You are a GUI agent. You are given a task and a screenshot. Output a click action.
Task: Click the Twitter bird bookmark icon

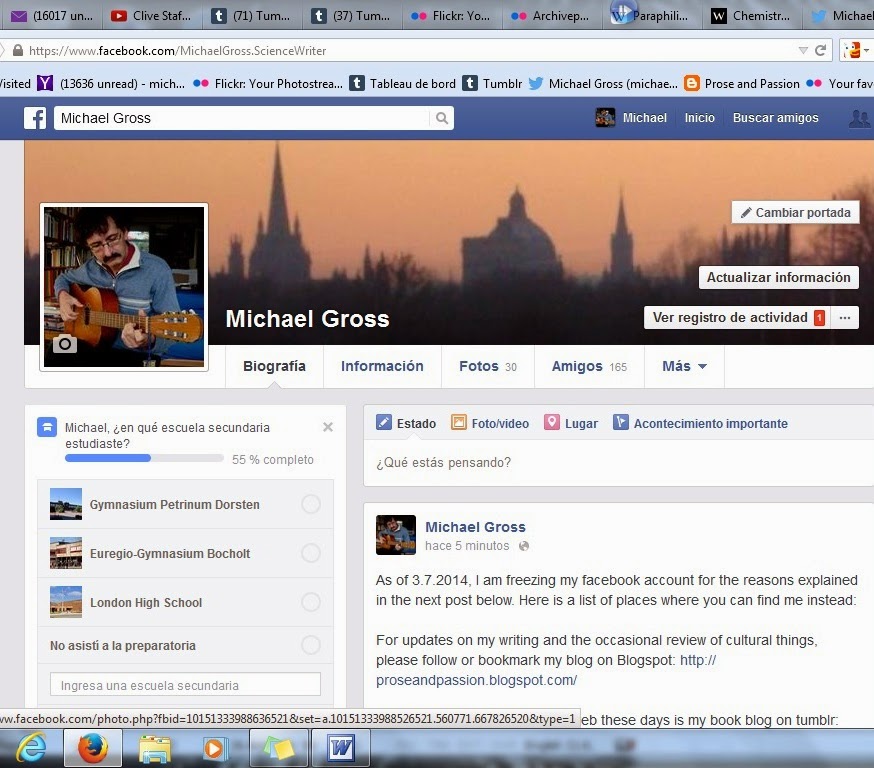point(536,84)
